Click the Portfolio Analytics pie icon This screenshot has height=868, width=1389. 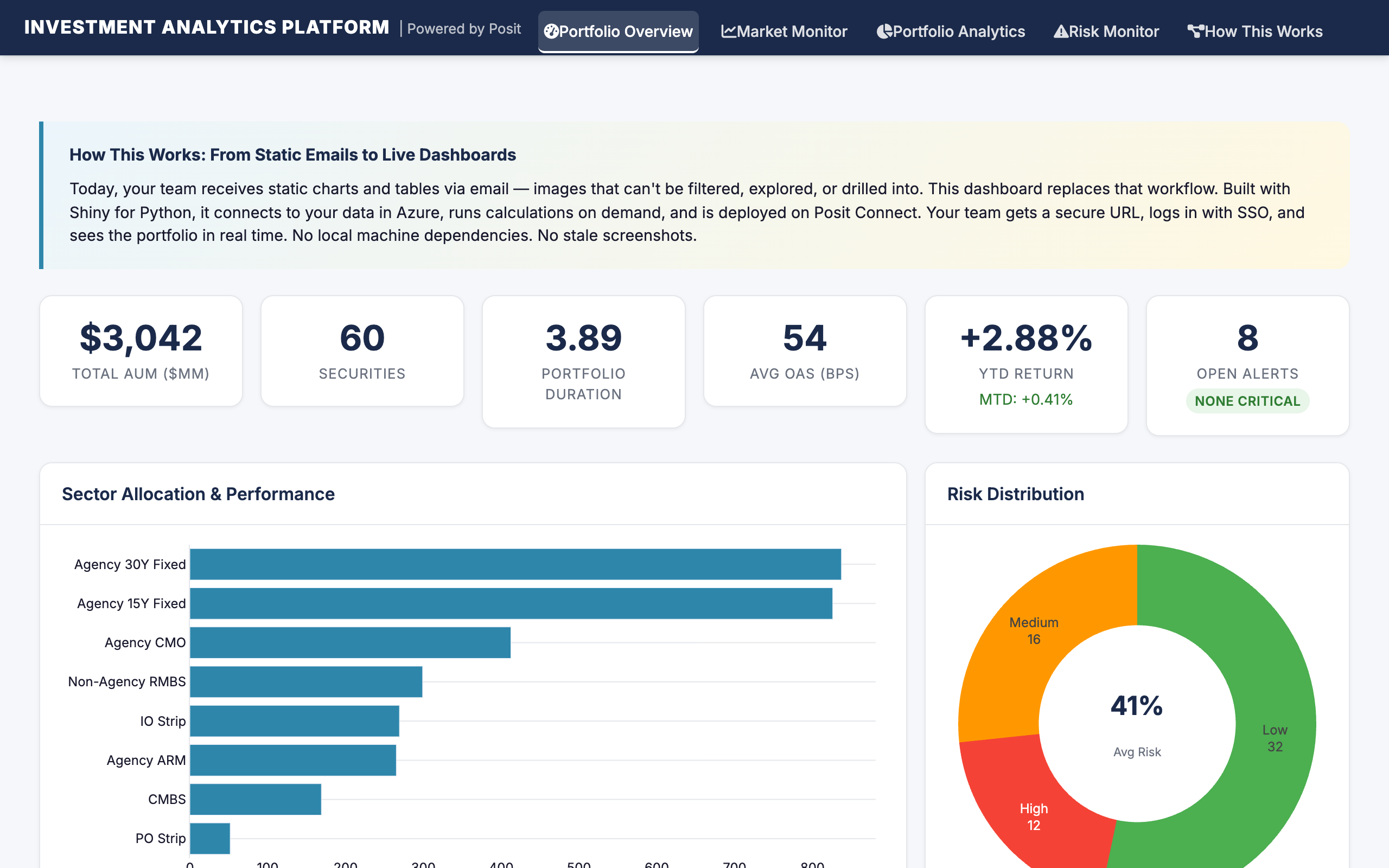[884, 31]
